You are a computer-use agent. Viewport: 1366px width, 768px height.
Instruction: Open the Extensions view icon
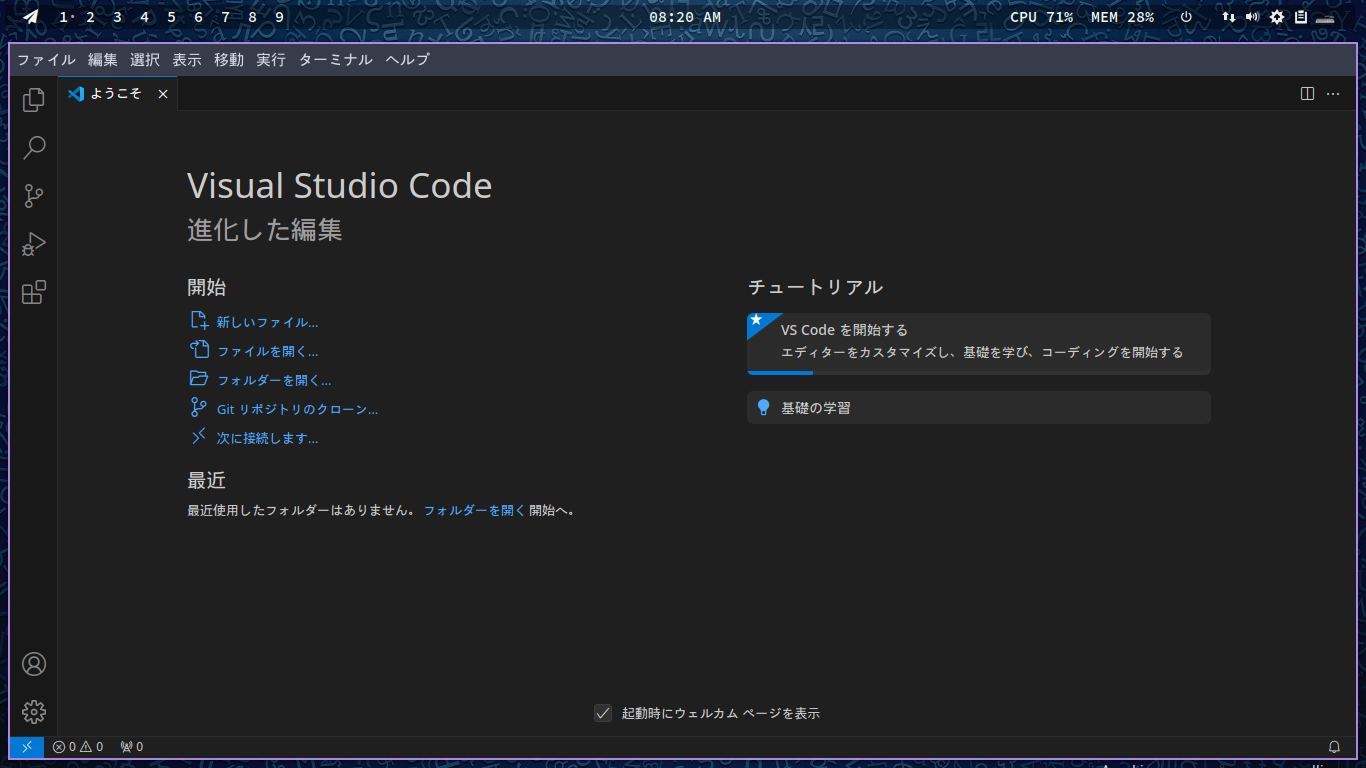coord(34,292)
